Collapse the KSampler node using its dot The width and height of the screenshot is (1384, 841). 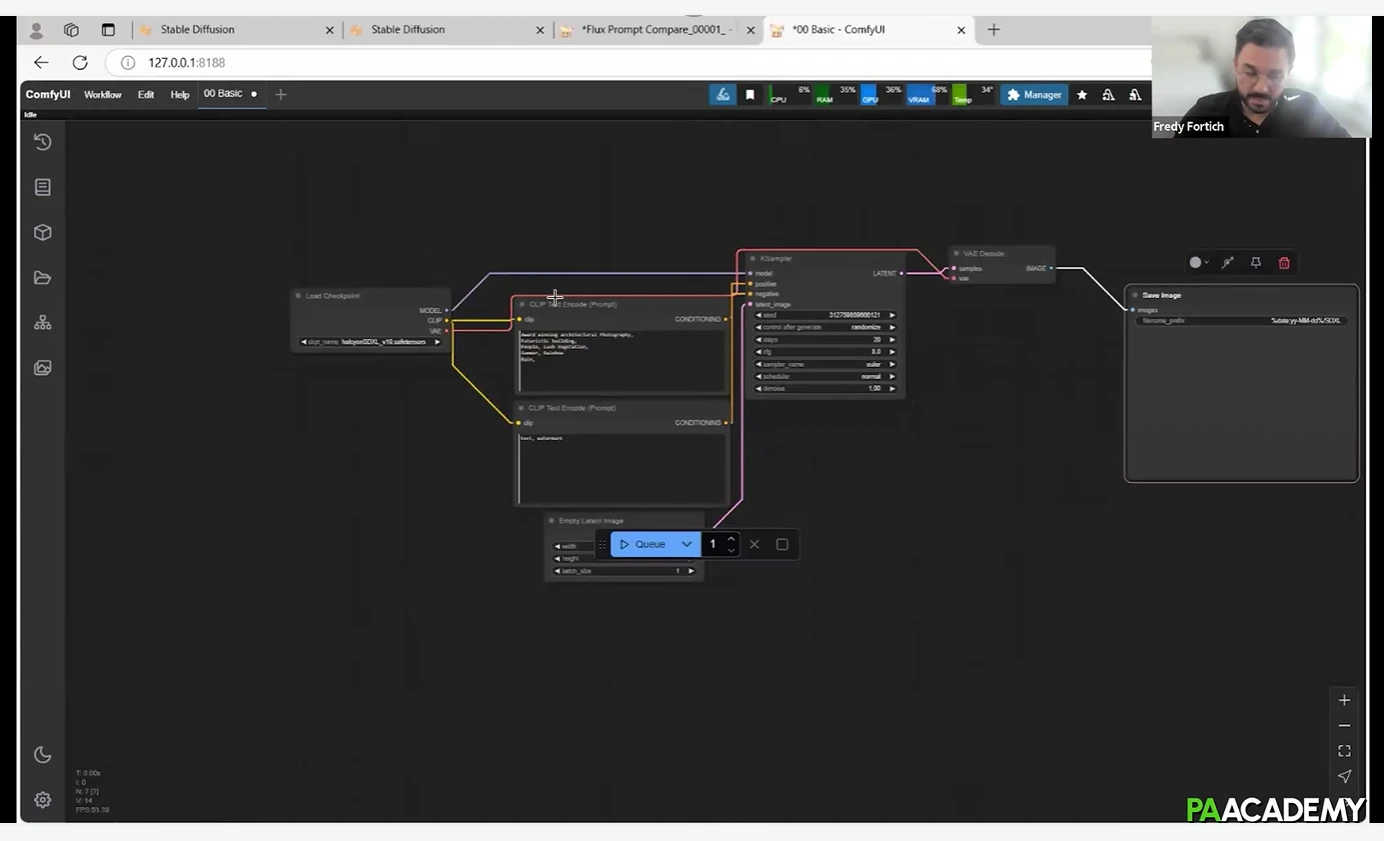[752, 259]
